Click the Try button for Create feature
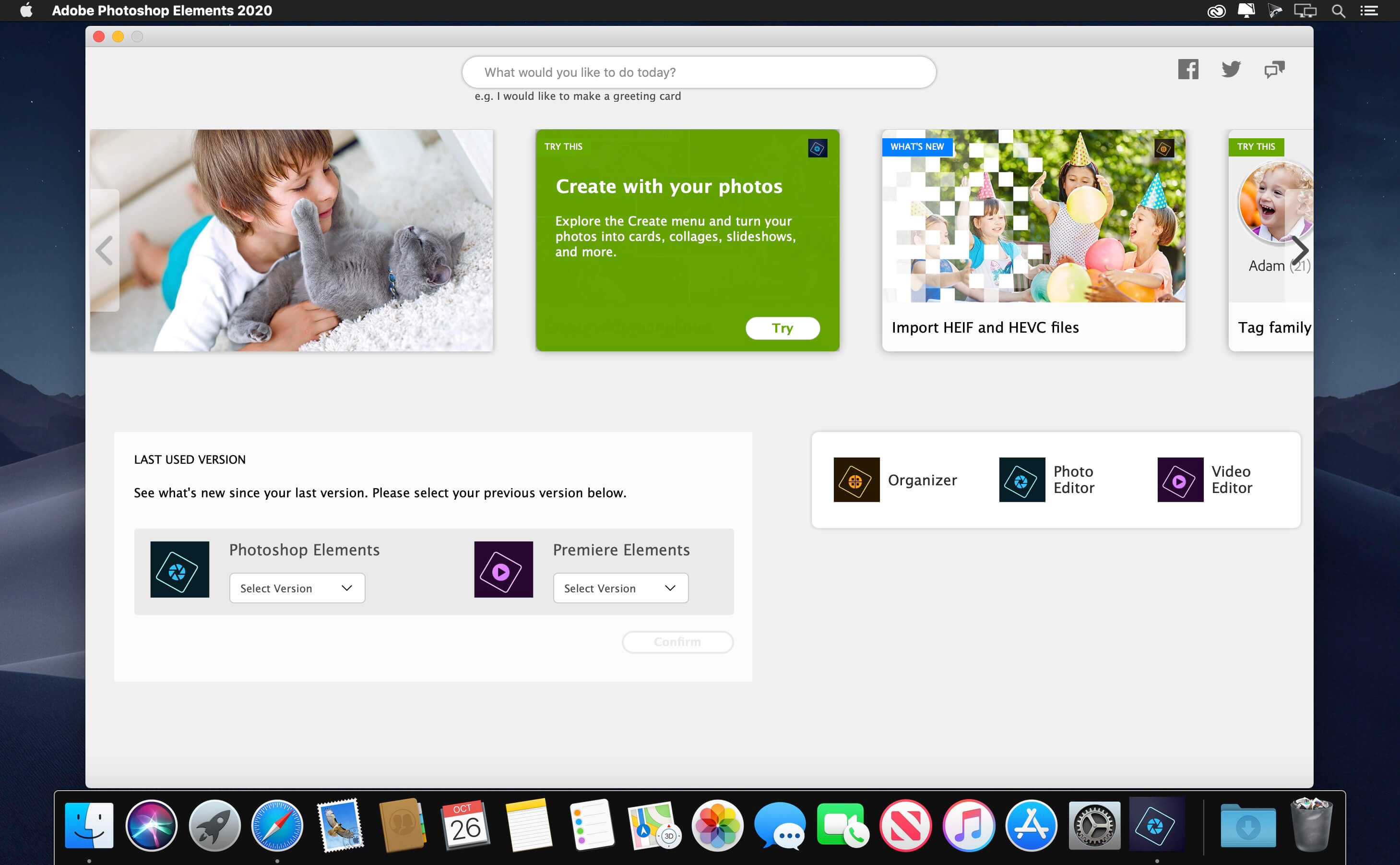1400x865 pixels. point(783,327)
